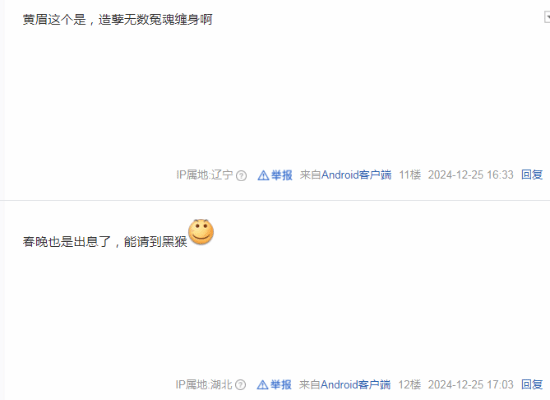Click the help icon beside IP属地:湖北
Image resolution: width=550 pixels, height=400 pixels.
click(x=240, y=385)
